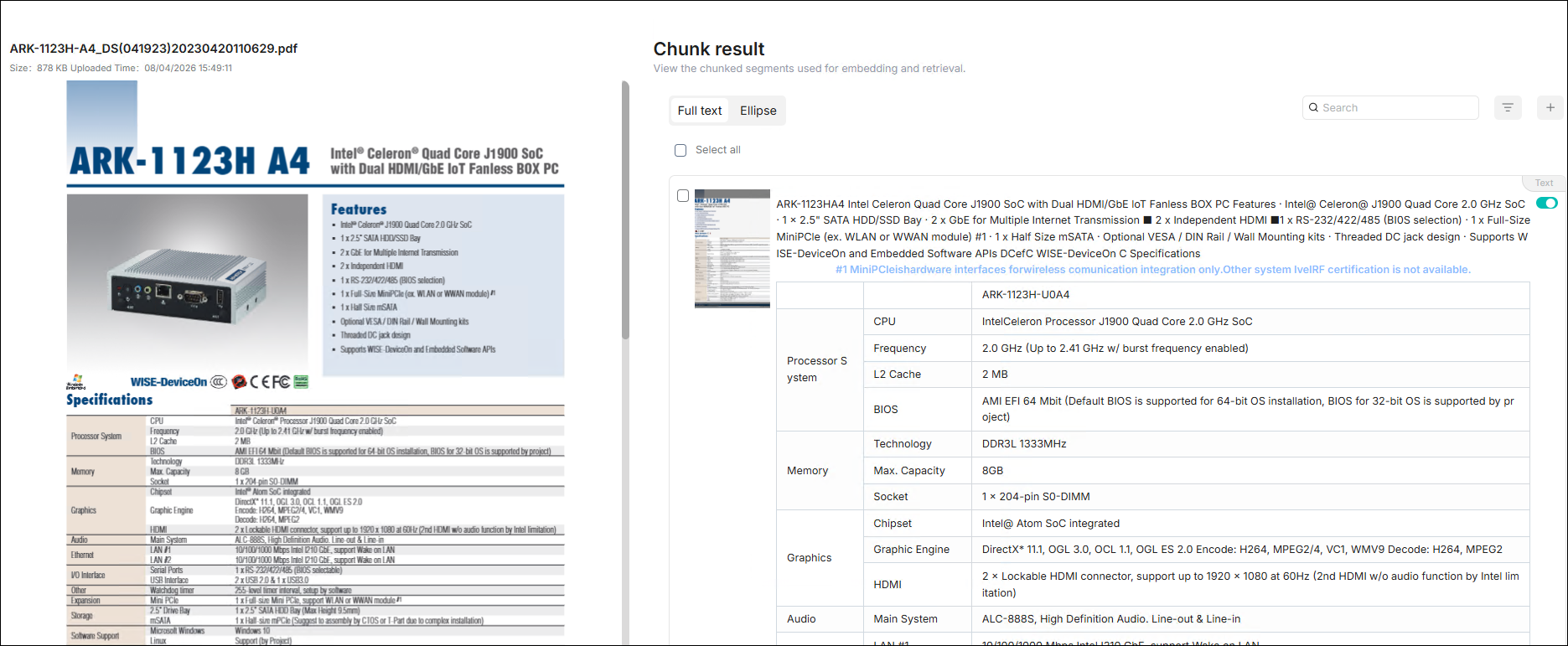Image resolution: width=1568 pixels, height=646 pixels.
Task: Select the 'IntelCeleron Processor J1900' table cell
Action: pos(1250,322)
